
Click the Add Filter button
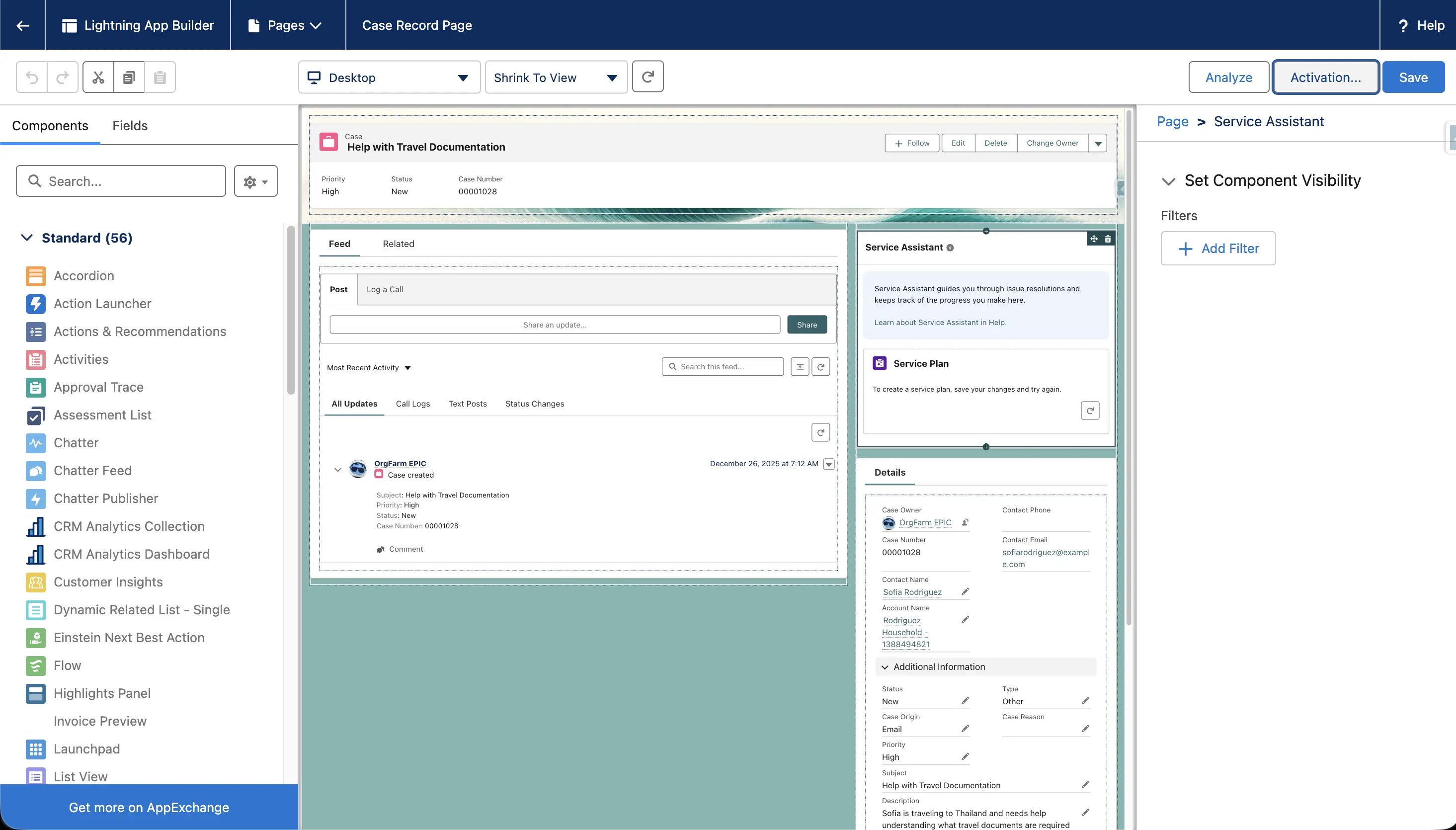1218,249
